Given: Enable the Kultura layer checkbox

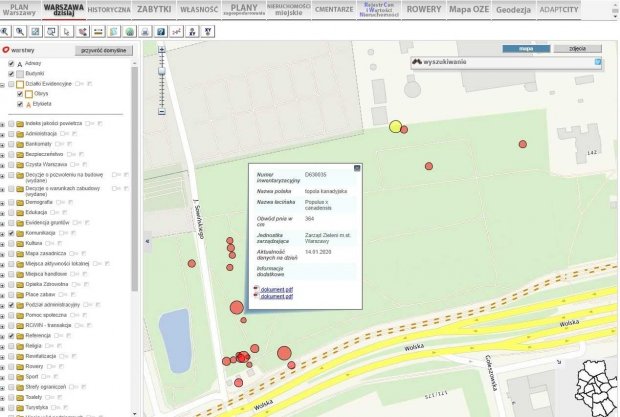Looking at the screenshot, I should [x=11, y=243].
